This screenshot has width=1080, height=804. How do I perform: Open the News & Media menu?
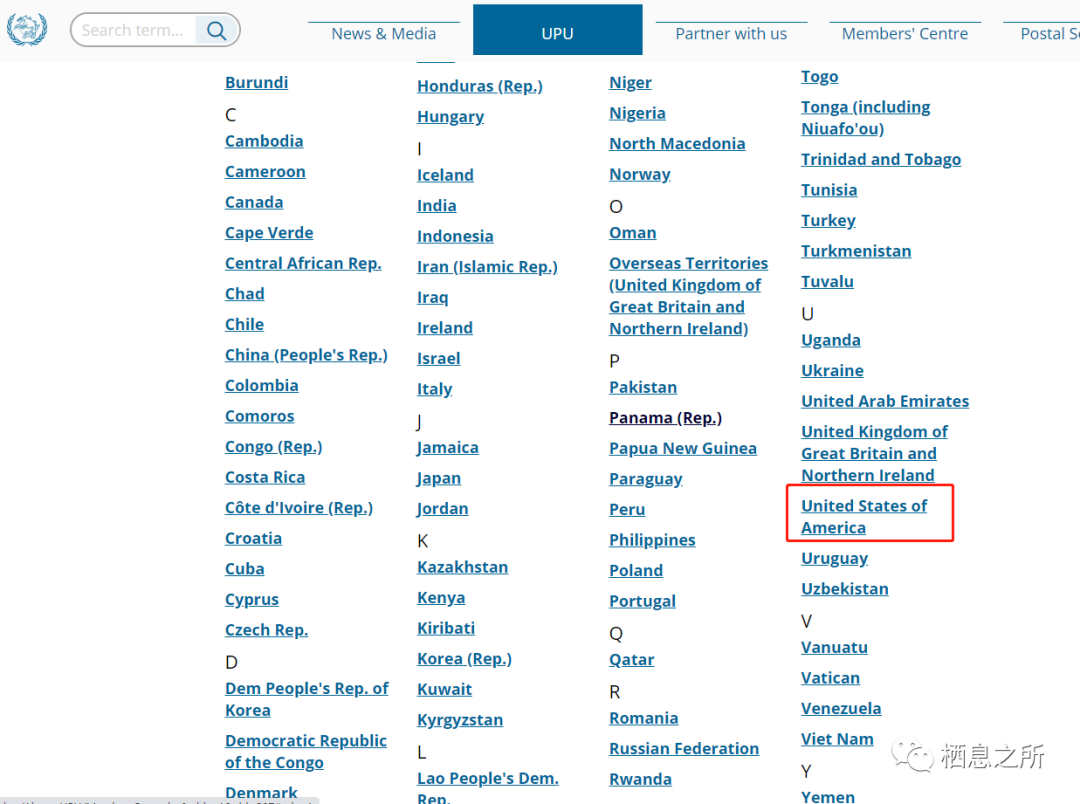tap(384, 34)
